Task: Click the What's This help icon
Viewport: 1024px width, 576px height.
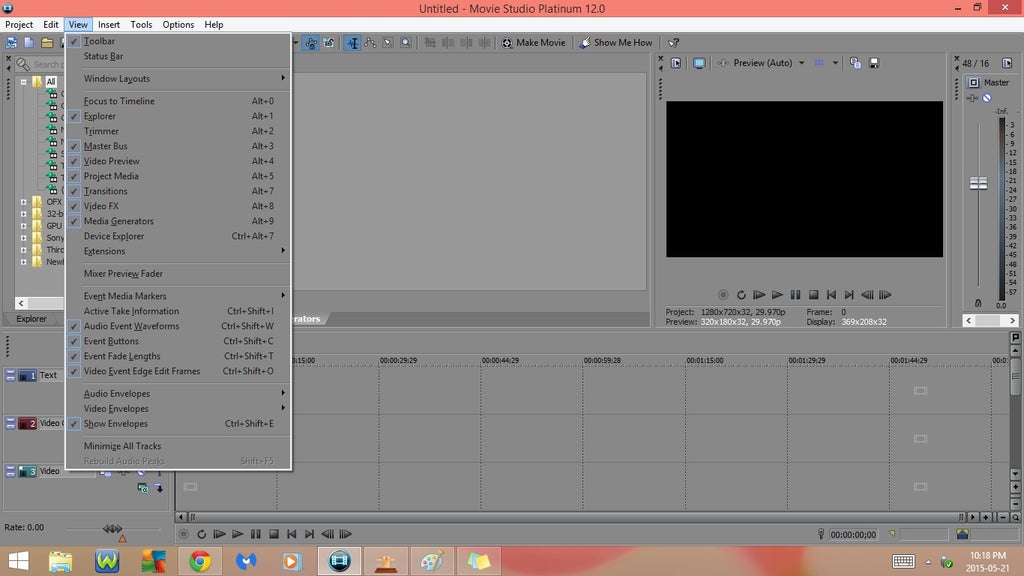Action: click(674, 43)
